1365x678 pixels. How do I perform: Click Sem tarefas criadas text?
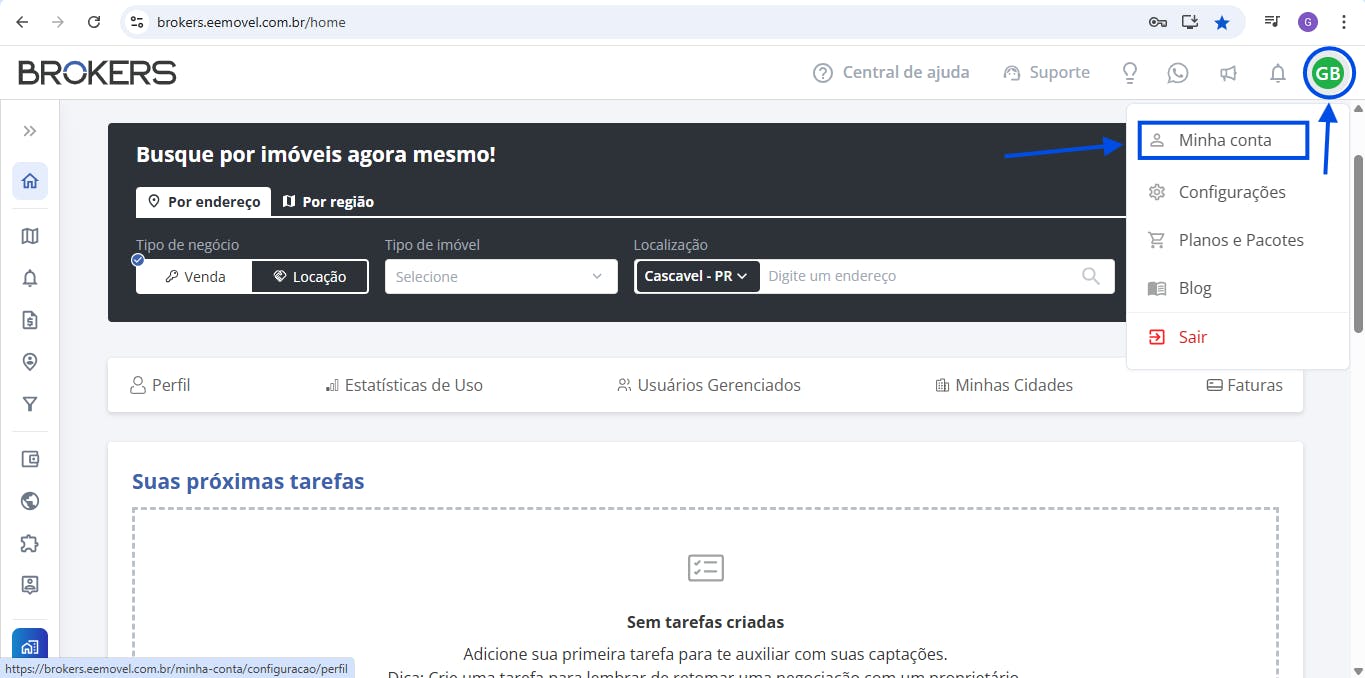pos(705,622)
